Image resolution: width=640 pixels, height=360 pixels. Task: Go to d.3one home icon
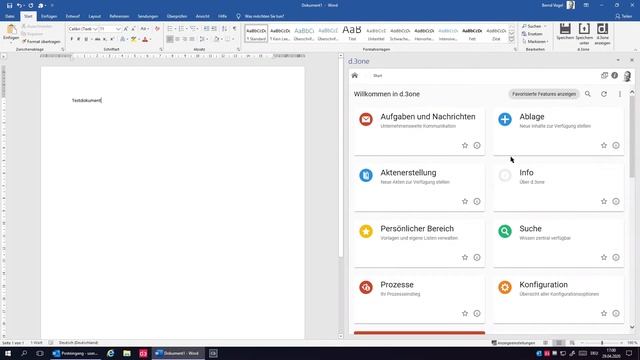(x=355, y=76)
